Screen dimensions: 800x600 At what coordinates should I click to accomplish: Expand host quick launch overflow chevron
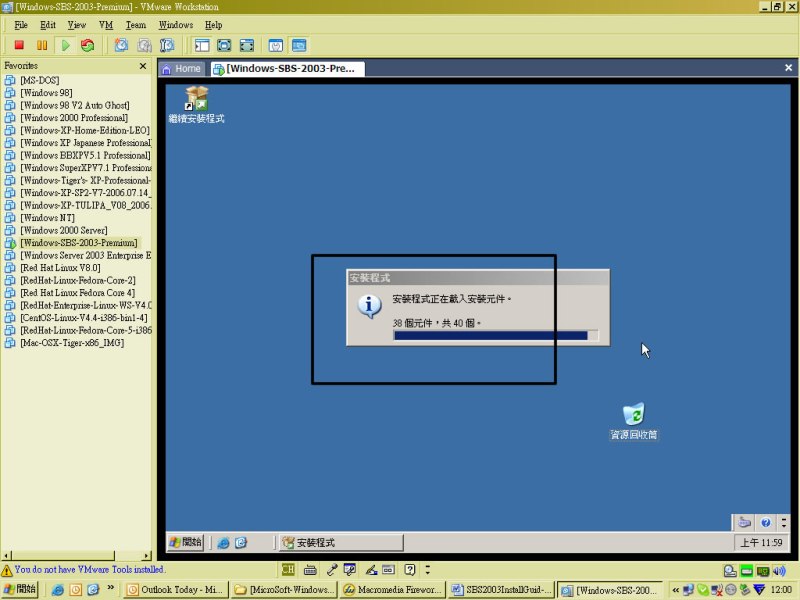[110, 588]
